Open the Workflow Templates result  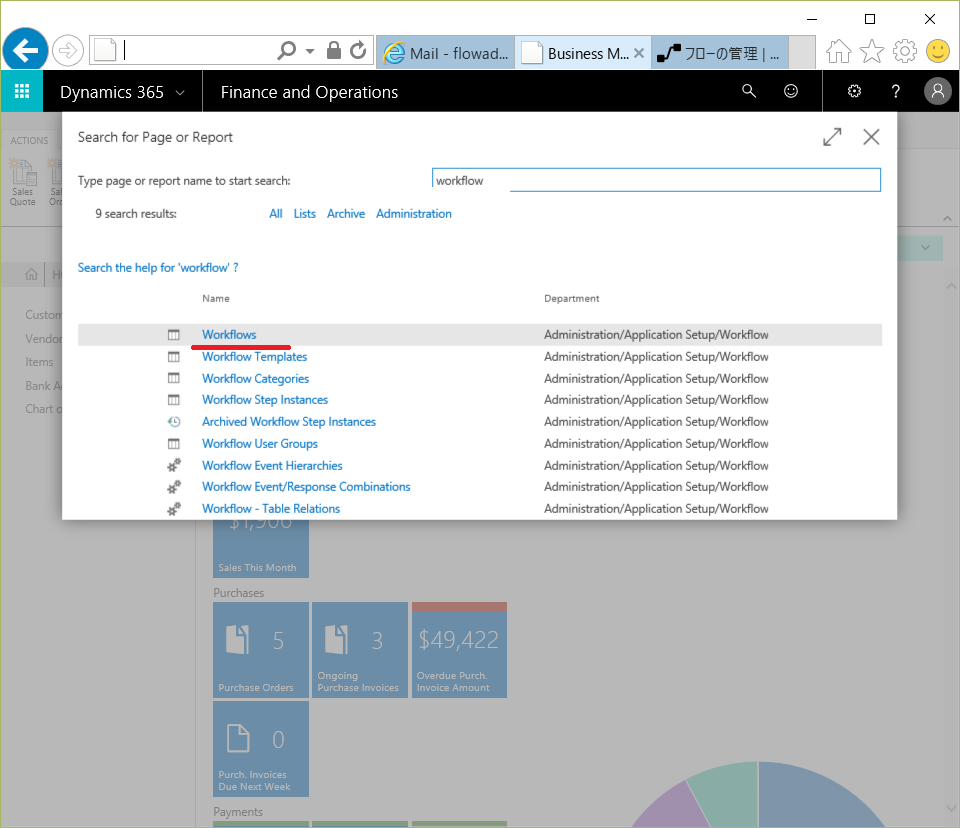click(255, 356)
